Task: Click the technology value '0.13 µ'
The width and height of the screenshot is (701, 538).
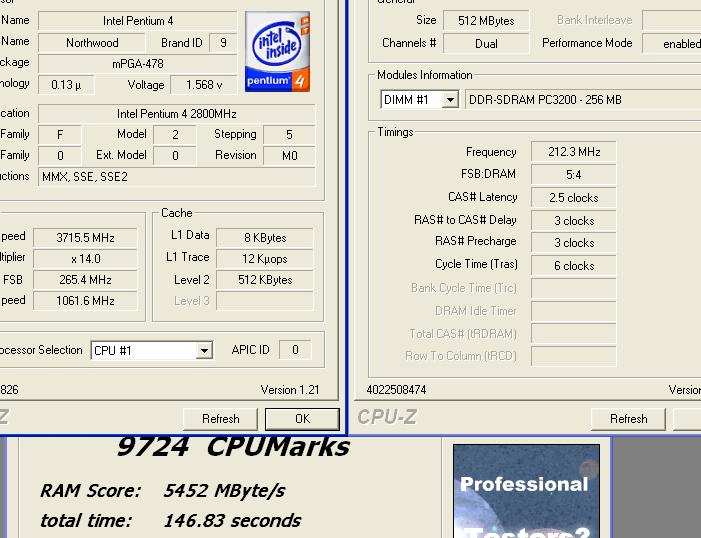Action: coord(66,85)
